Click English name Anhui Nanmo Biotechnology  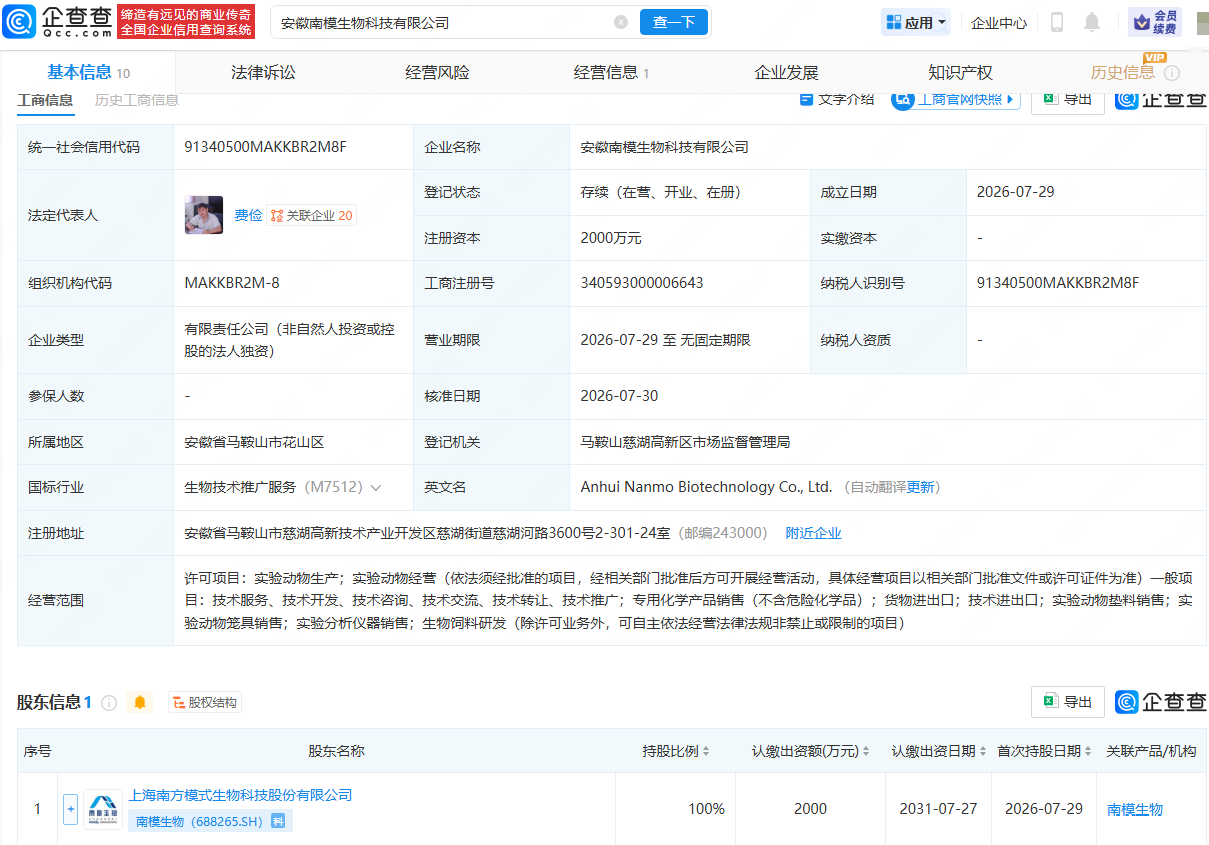pyautogui.click(x=706, y=487)
